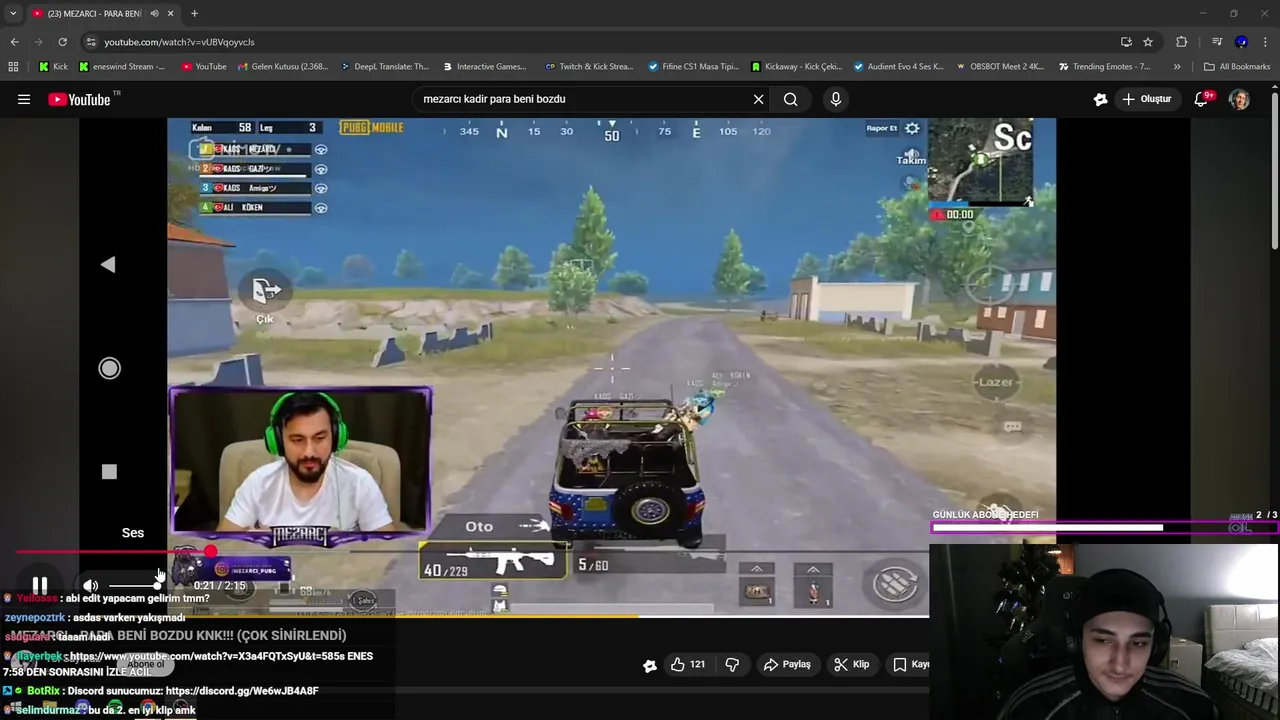Like the video with 121 likes

click(x=688, y=664)
